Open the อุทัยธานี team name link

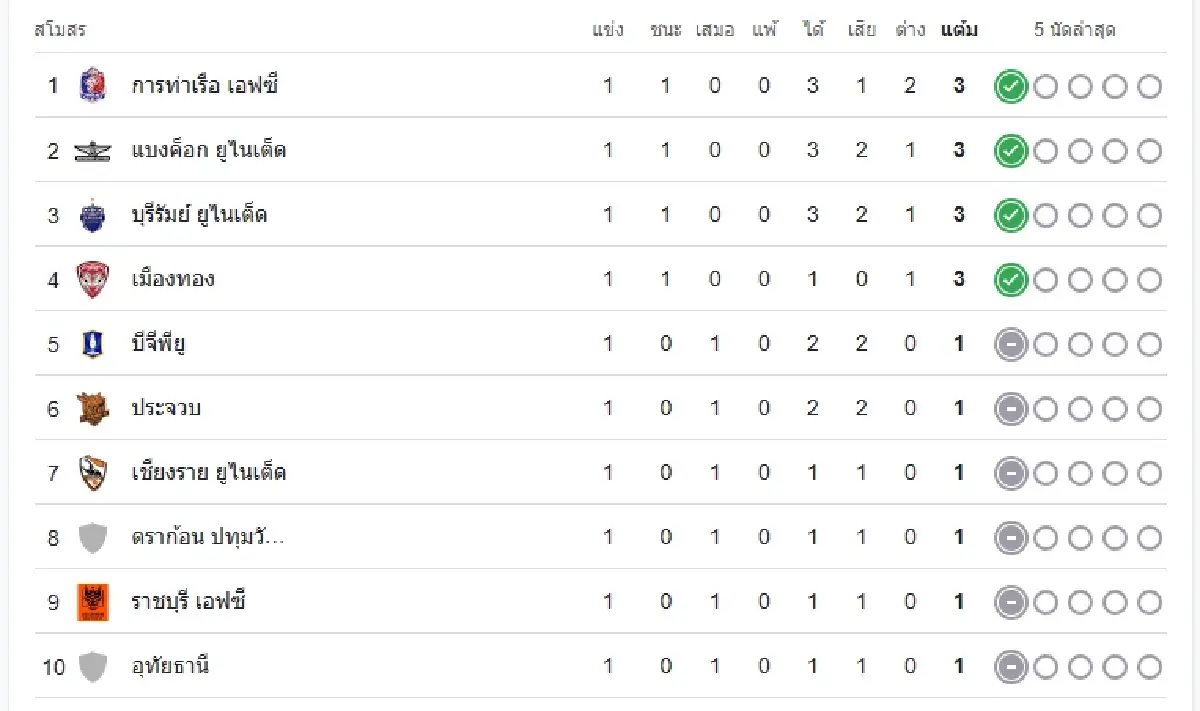tap(170, 666)
